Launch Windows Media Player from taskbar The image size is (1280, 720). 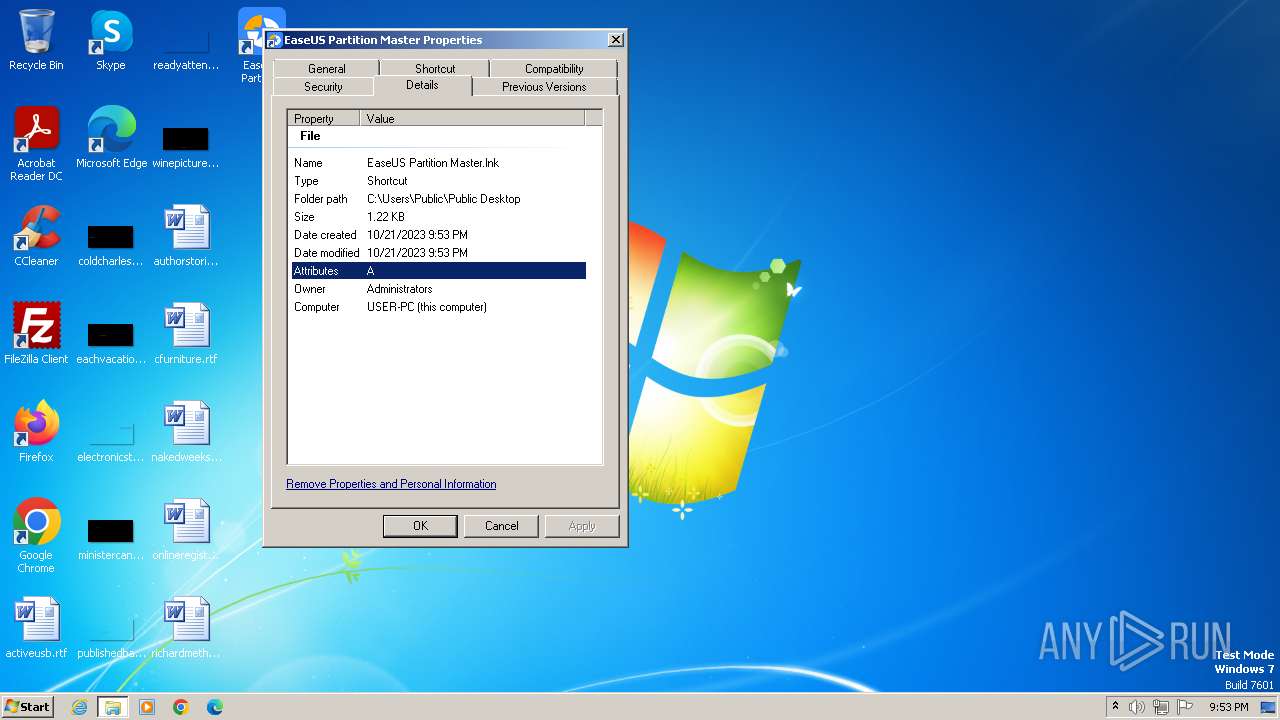click(147, 707)
